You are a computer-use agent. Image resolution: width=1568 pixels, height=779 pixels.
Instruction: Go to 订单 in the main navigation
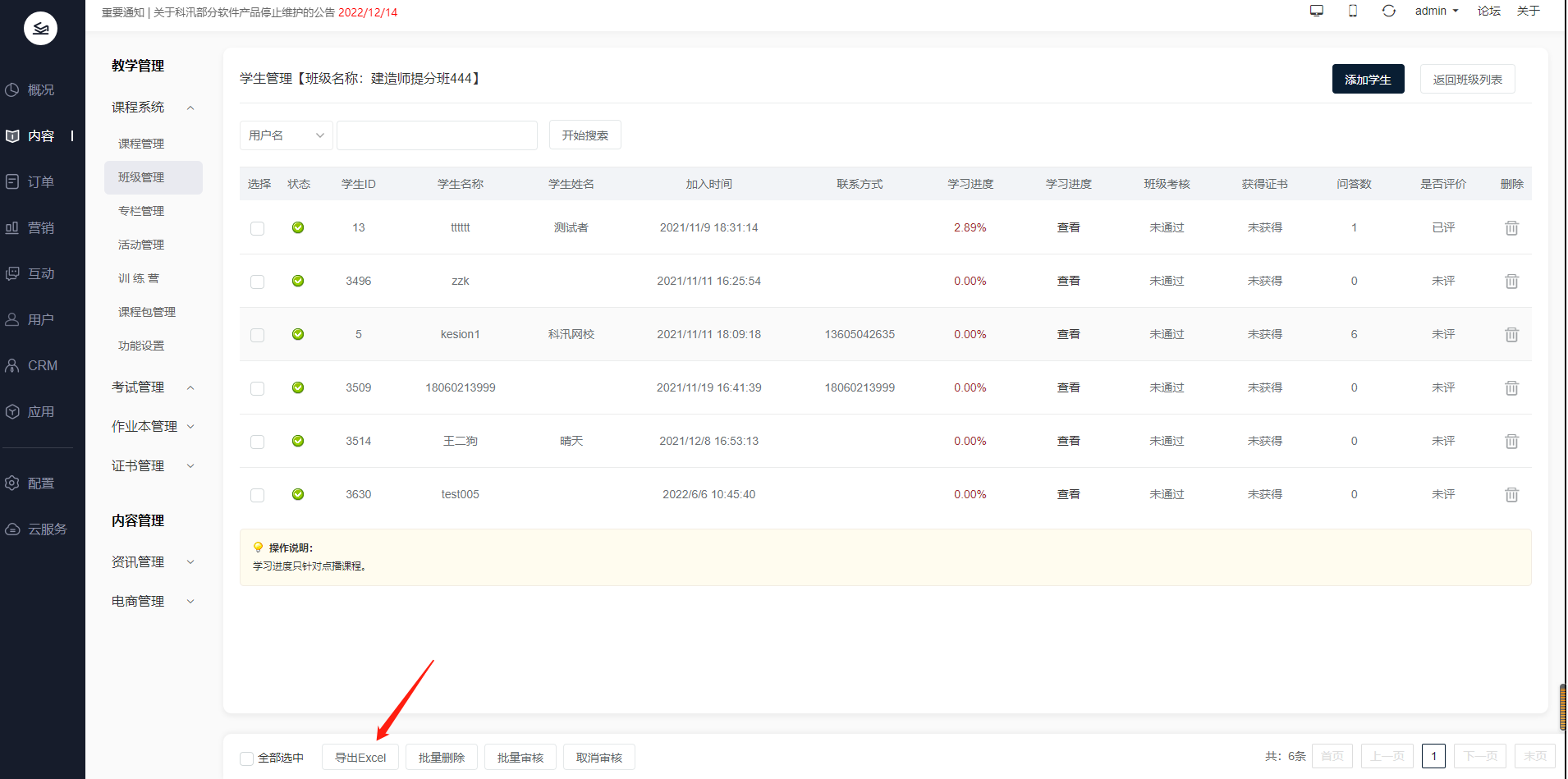pos(40,182)
